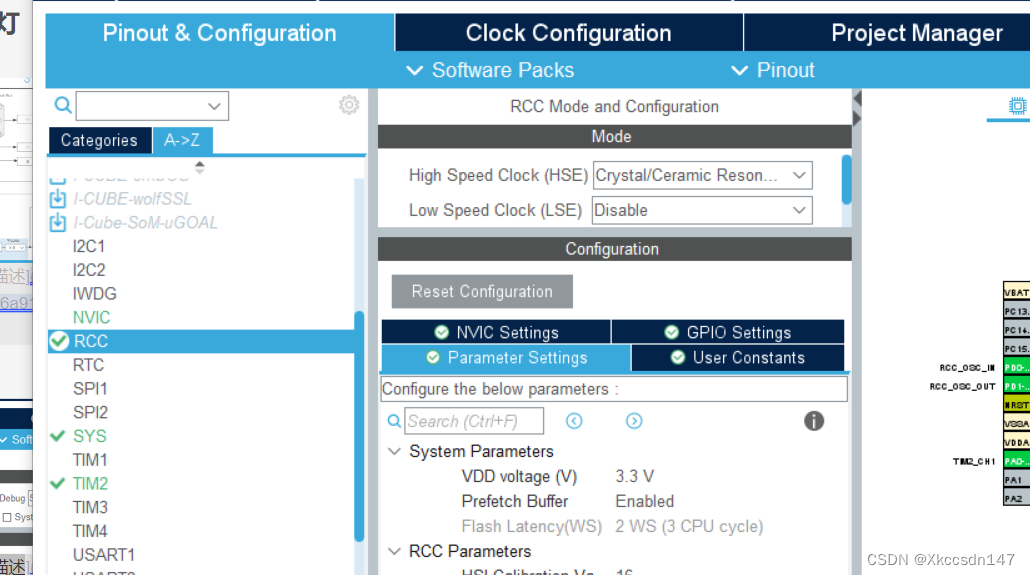
Task: Click the Prefetch Buffer Enabled value
Action: coord(644,501)
